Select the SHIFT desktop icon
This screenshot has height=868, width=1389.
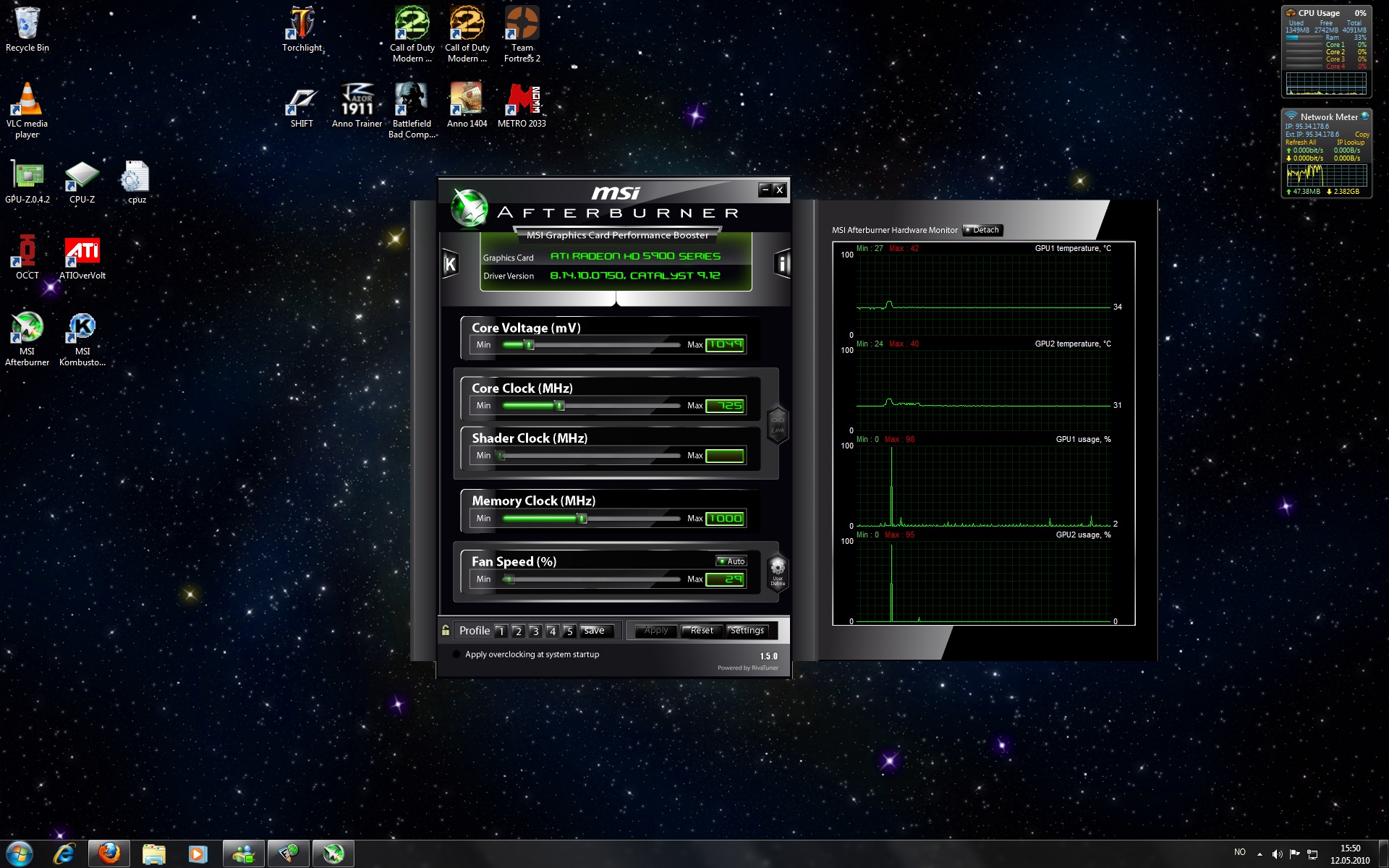(302, 106)
